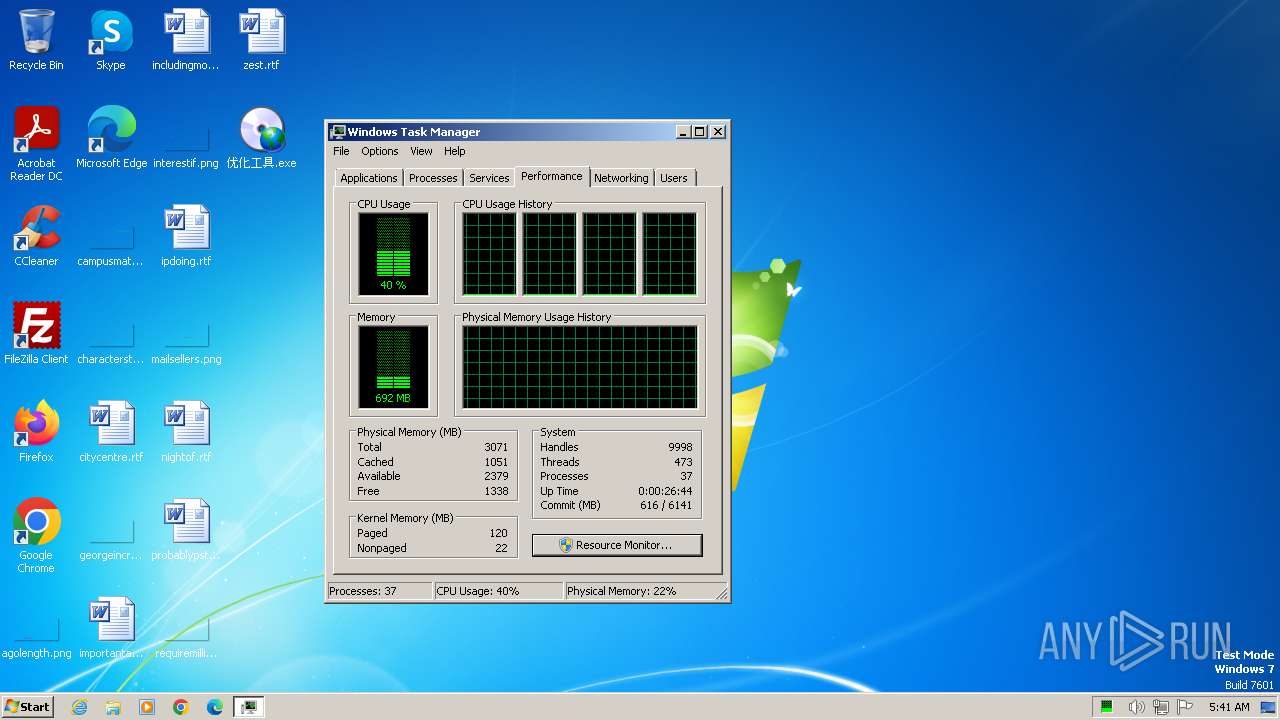Click the Kernel Memory Paged value 120
The image size is (1280, 720).
click(498, 533)
